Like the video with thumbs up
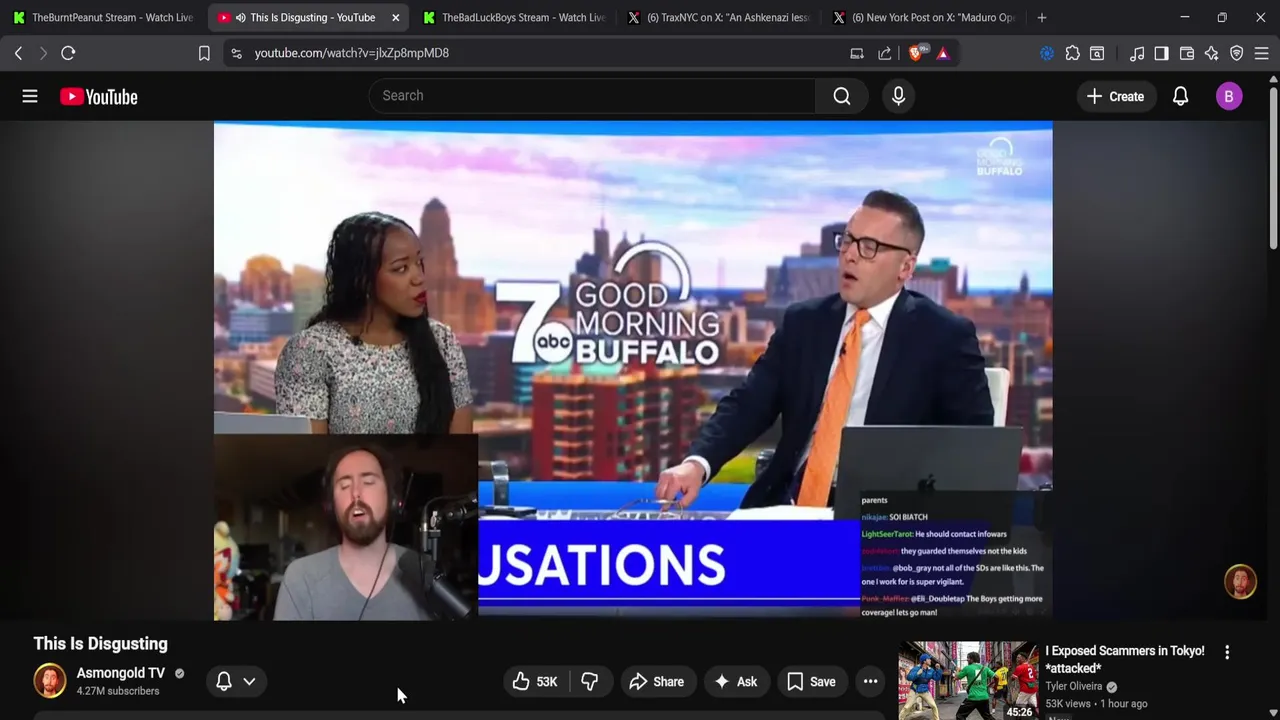Image resolution: width=1280 pixels, height=720 pixels. [x=535, y=682]
